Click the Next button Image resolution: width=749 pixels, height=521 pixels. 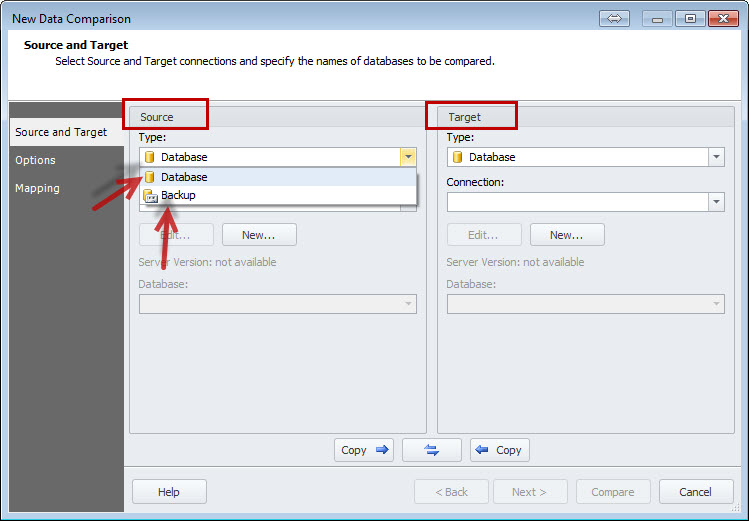coord(530,492)
